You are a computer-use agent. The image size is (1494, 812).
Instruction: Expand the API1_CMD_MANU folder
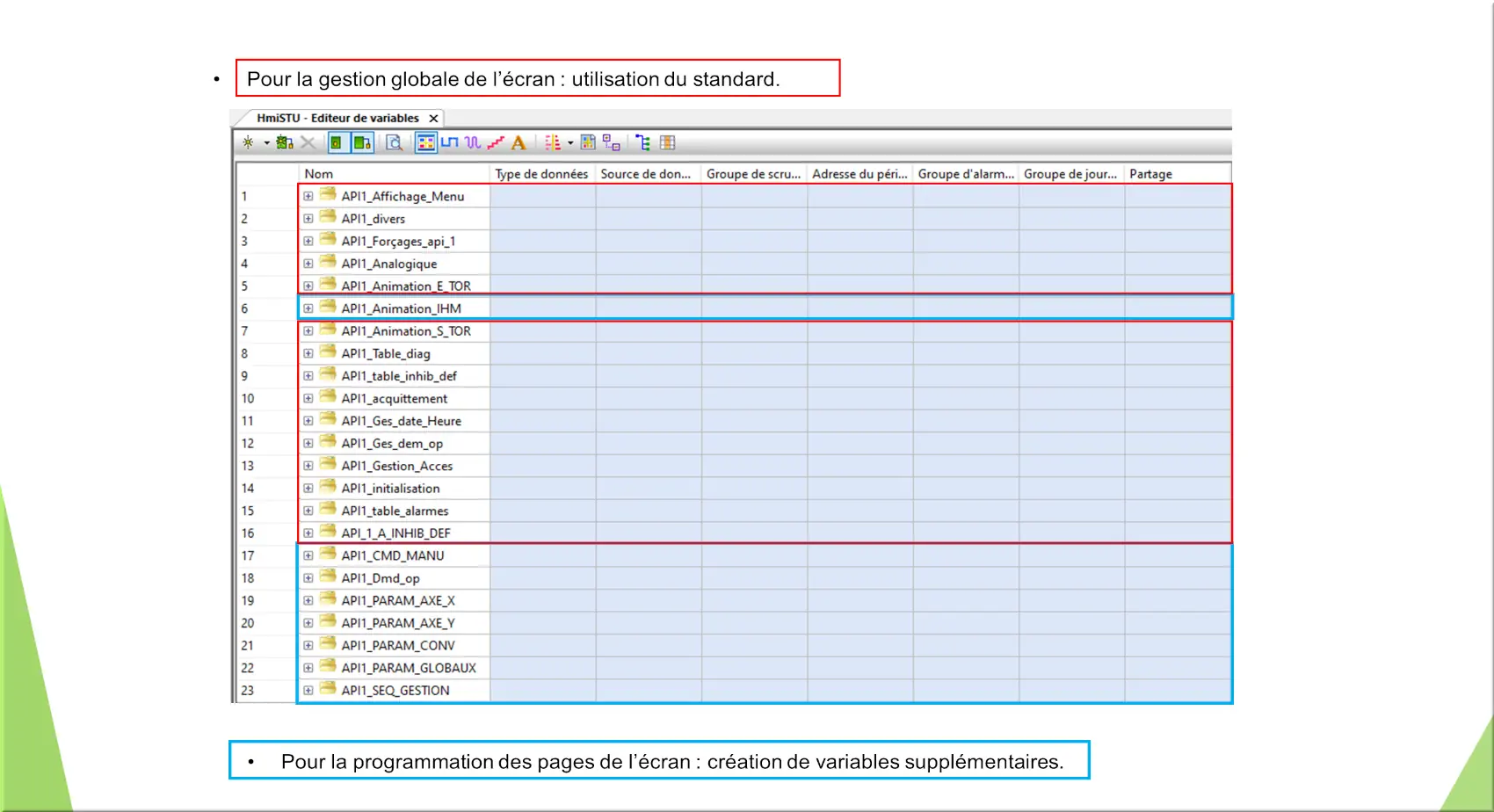(x=308, y=555)
